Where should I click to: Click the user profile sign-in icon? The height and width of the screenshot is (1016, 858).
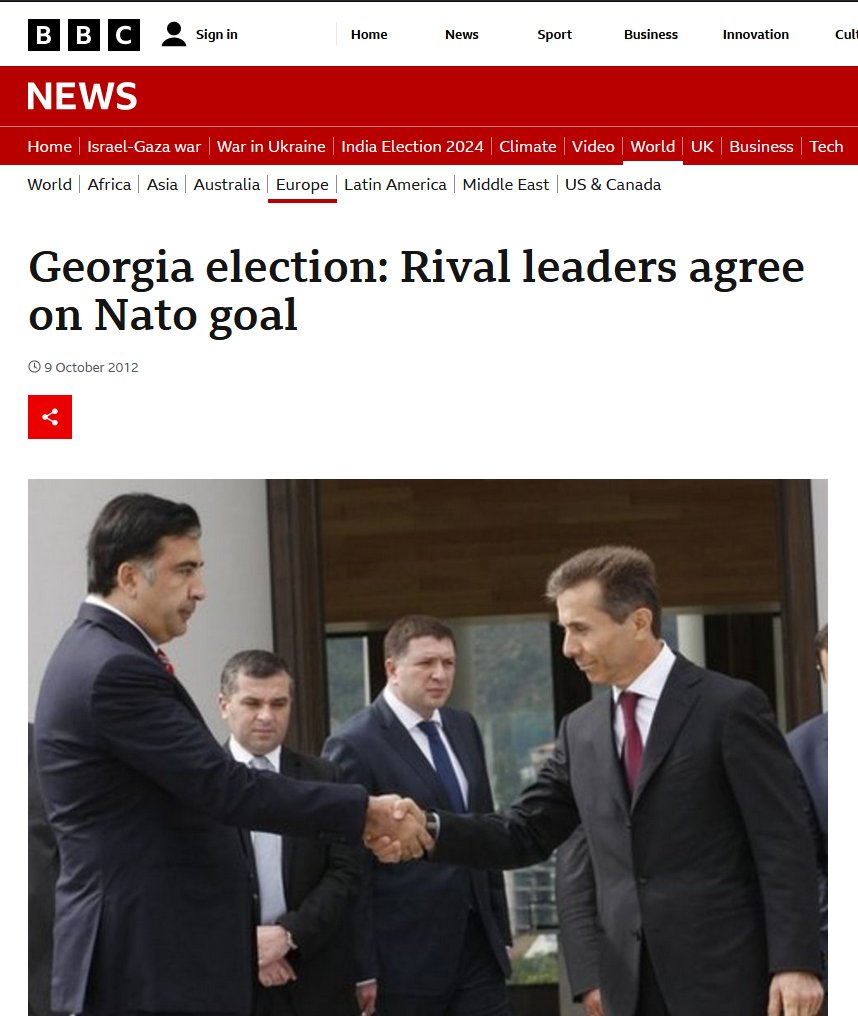[x=174, y=34]
